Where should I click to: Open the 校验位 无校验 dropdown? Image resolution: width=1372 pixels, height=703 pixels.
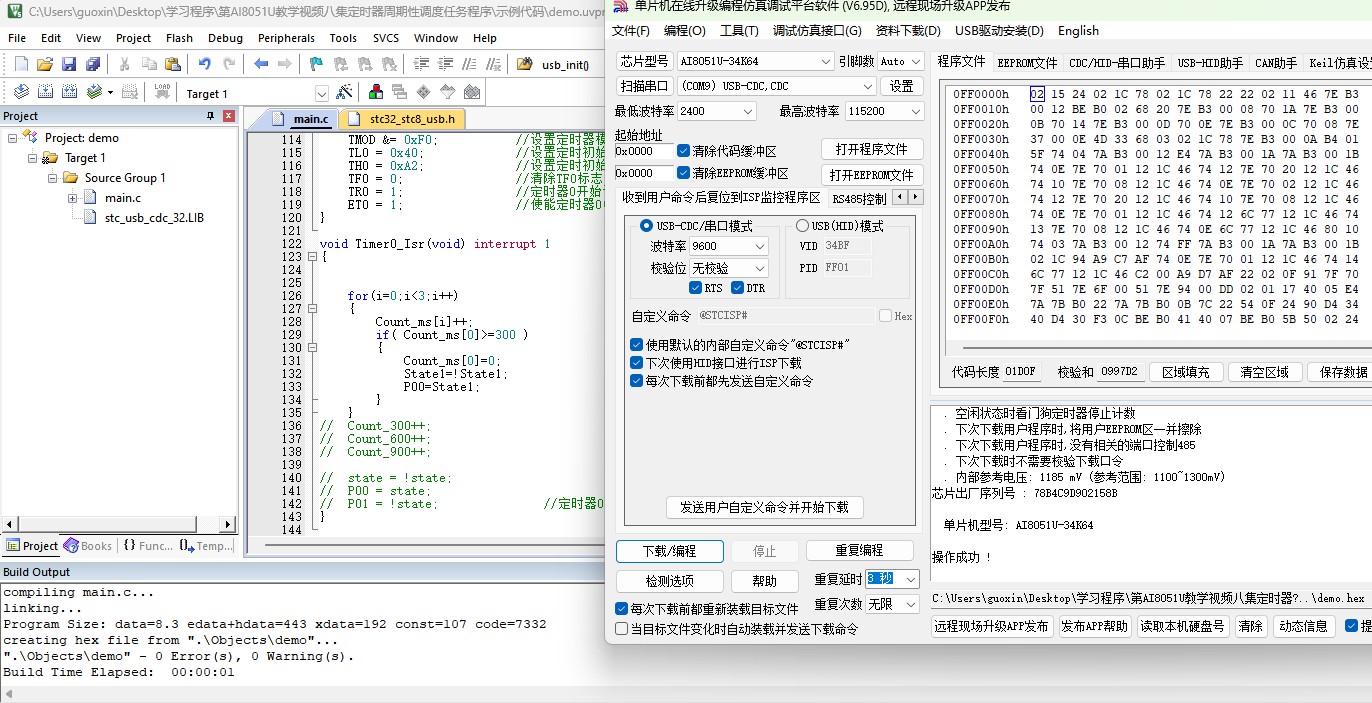click(x=729, y=268)
